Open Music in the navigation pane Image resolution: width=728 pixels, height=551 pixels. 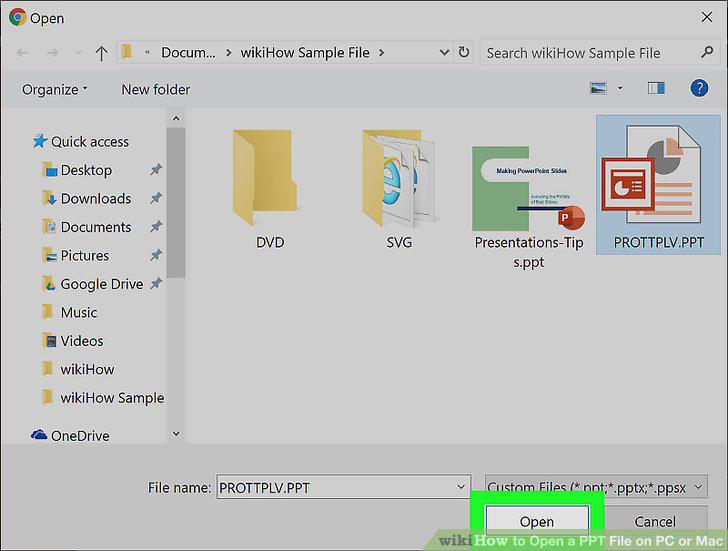pos(69,312)
